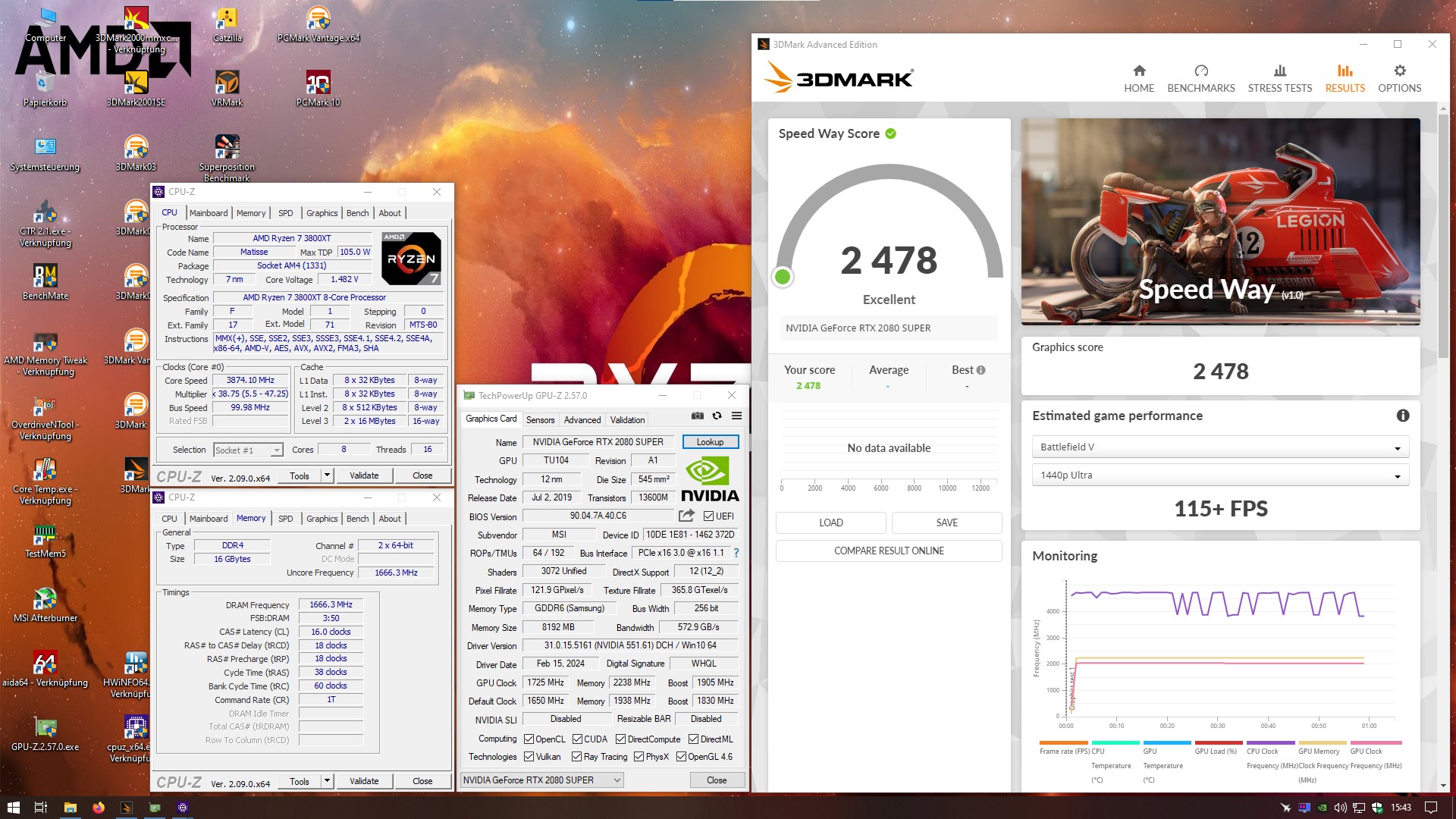The image size is (1456, 819).
Task: Open 3DMark Options gear
Action: pyautogui.click(x=1399, y=79)
